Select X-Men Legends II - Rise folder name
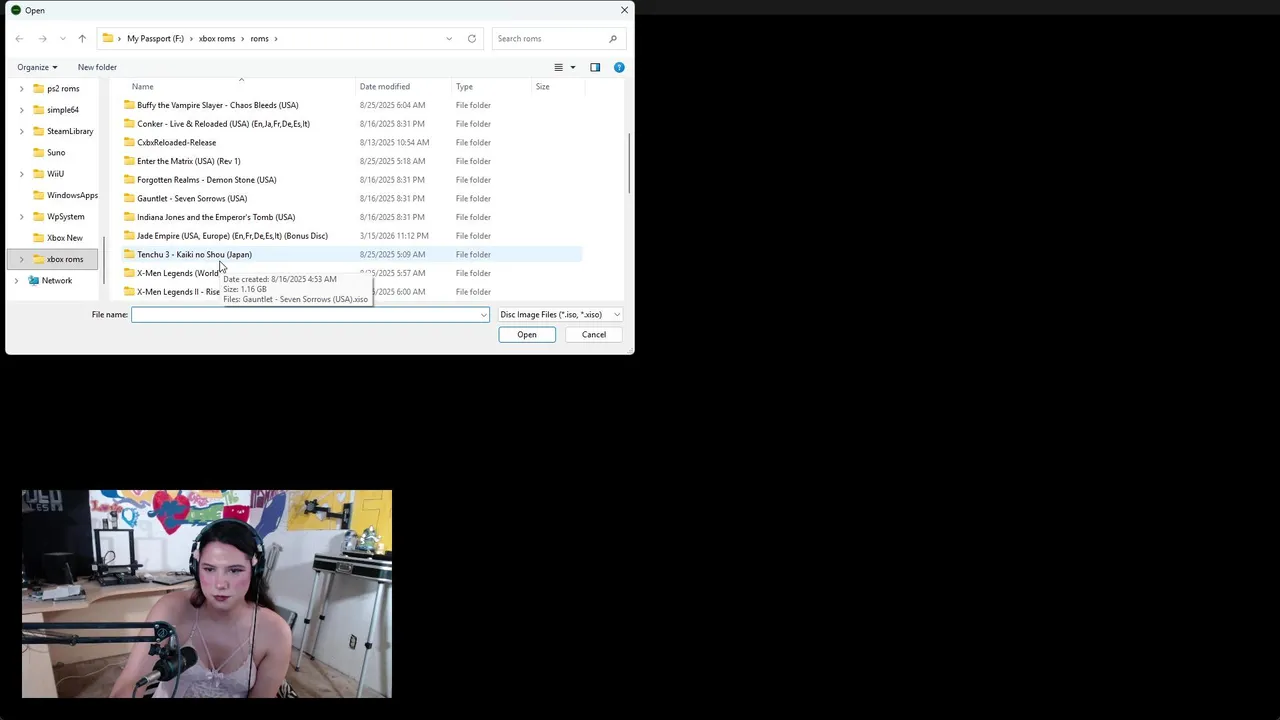Screen dimensions: 1280x720 tap(178, 292)
